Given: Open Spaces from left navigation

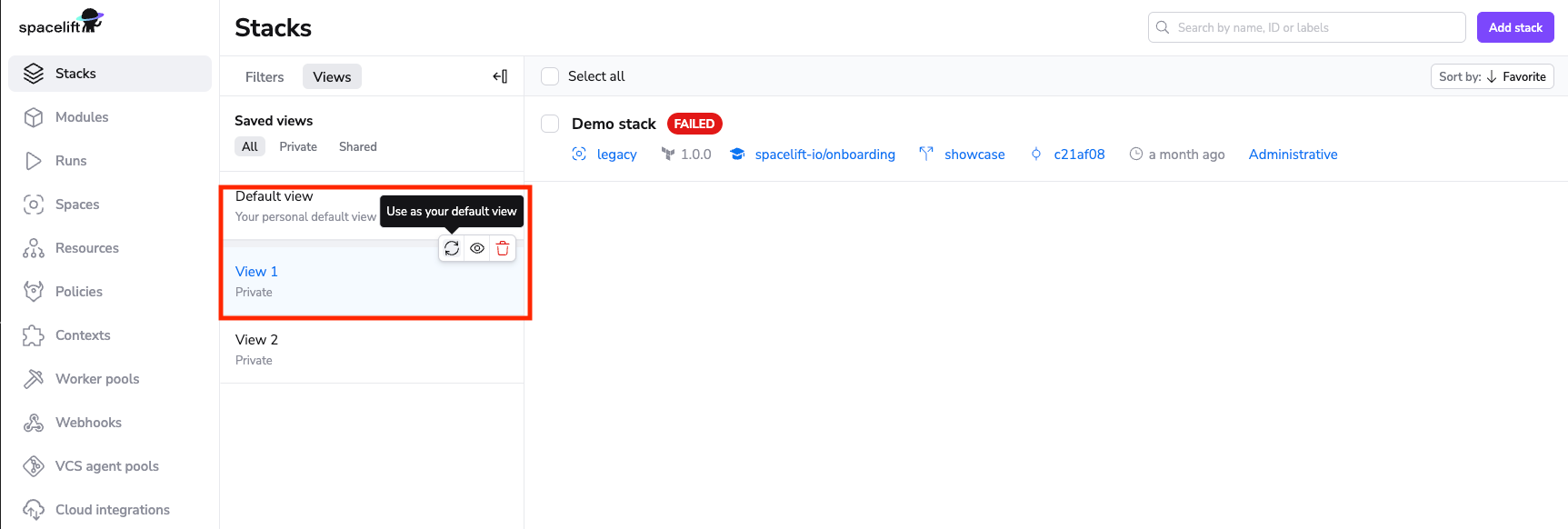Looking at the screenshot, I should tap(77, 205).
